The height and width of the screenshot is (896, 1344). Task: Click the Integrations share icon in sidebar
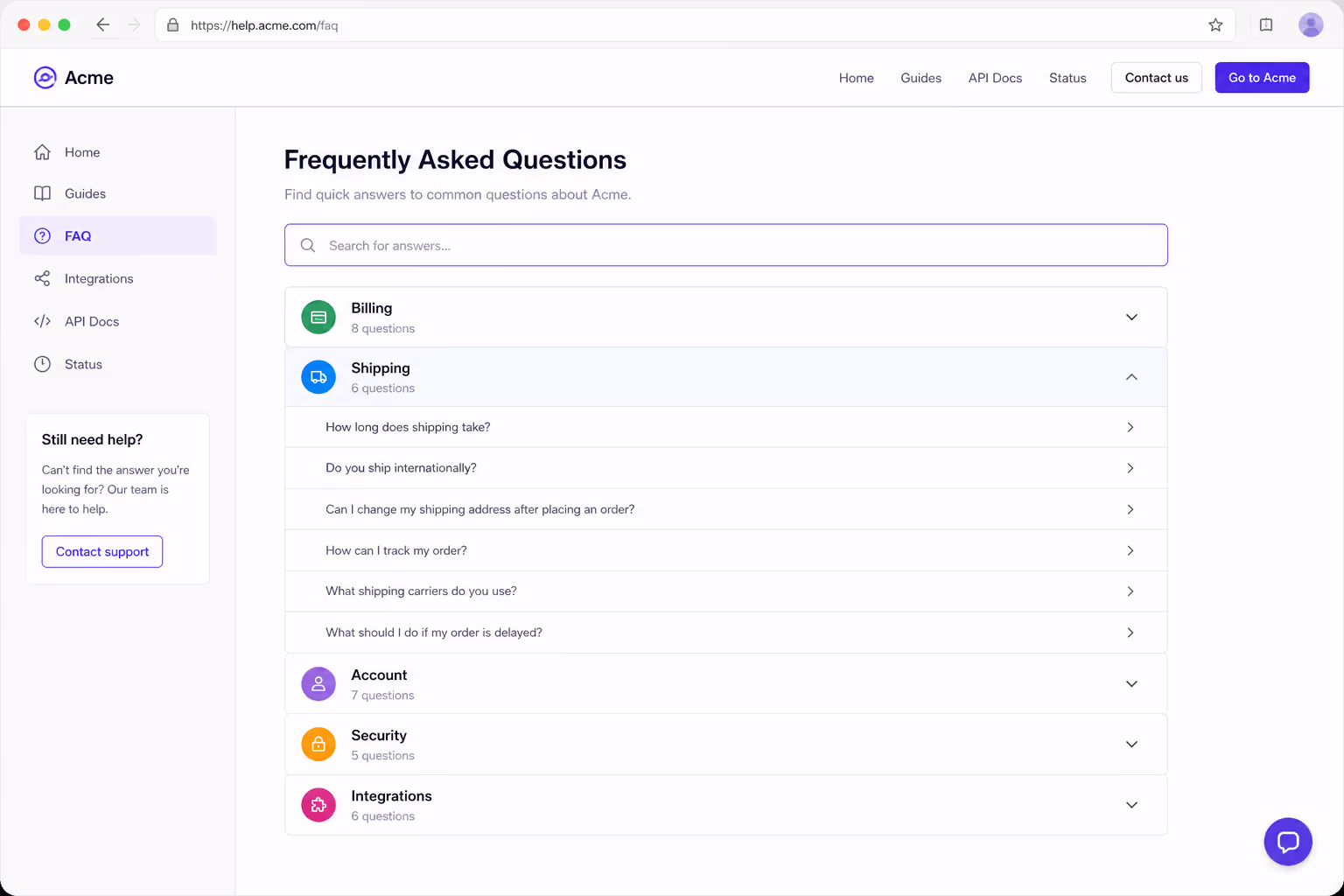(42, 278)
